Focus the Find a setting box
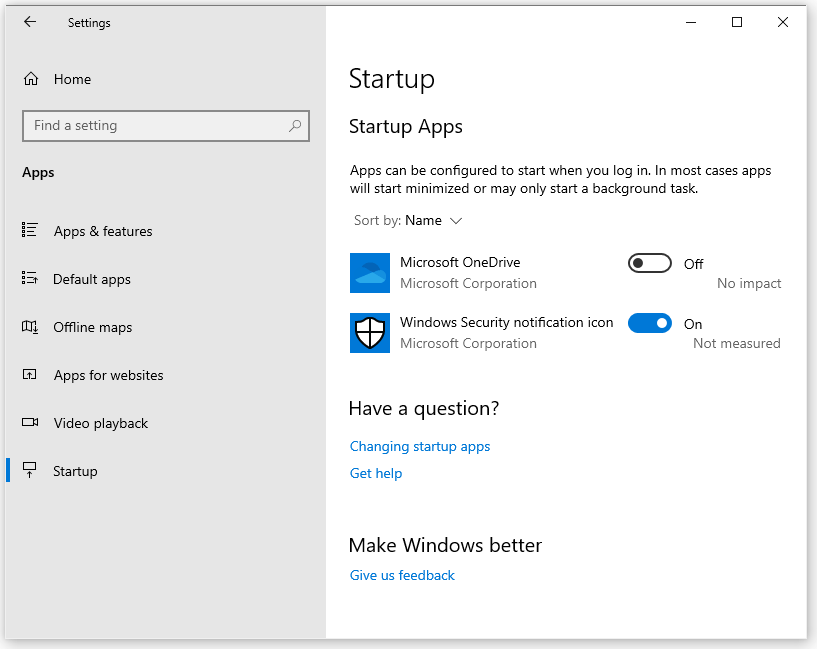The height and width of the screenshot is (649, 817). pos(166,126)
